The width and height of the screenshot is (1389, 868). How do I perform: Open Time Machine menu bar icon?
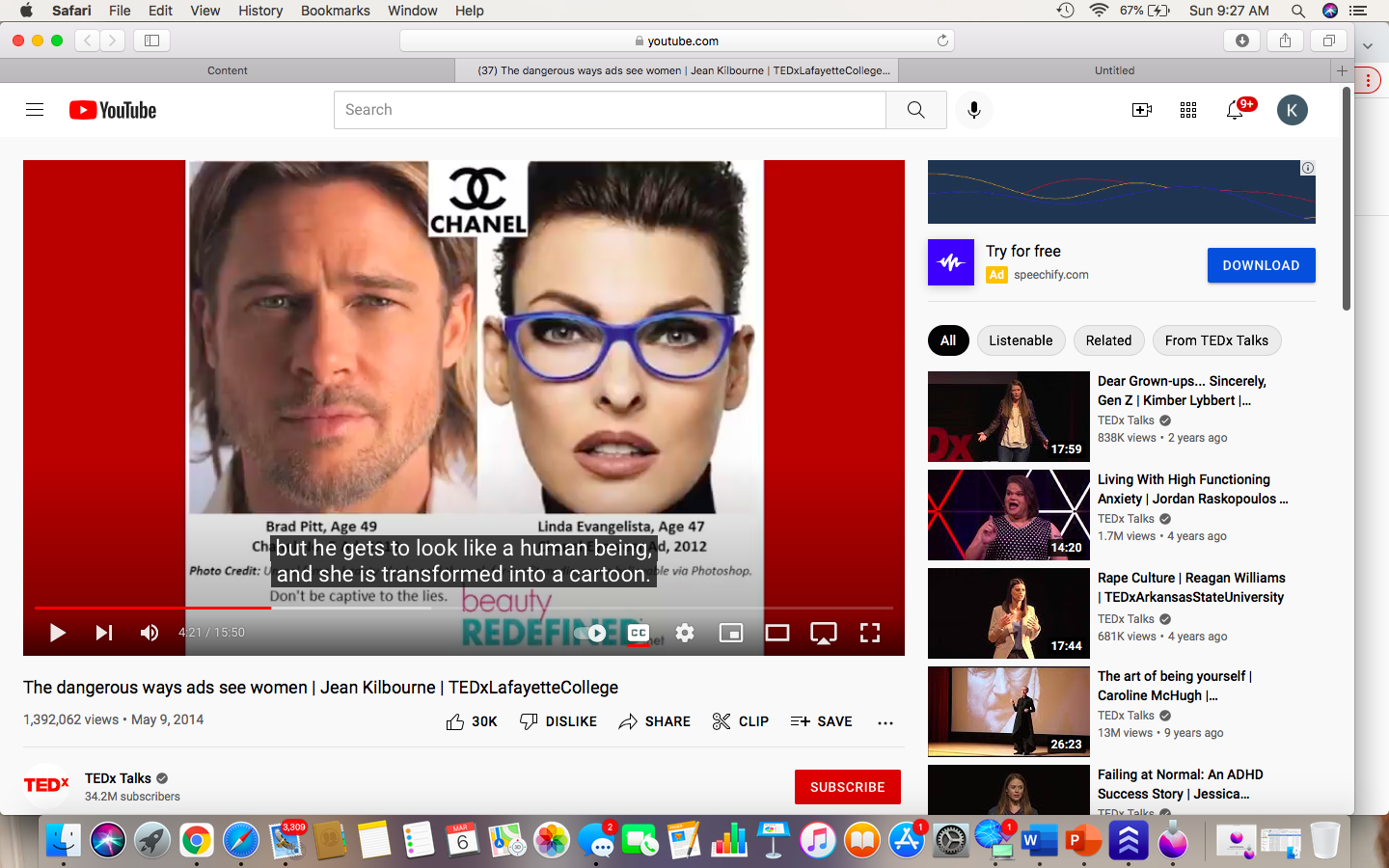tap(1066, 11)
